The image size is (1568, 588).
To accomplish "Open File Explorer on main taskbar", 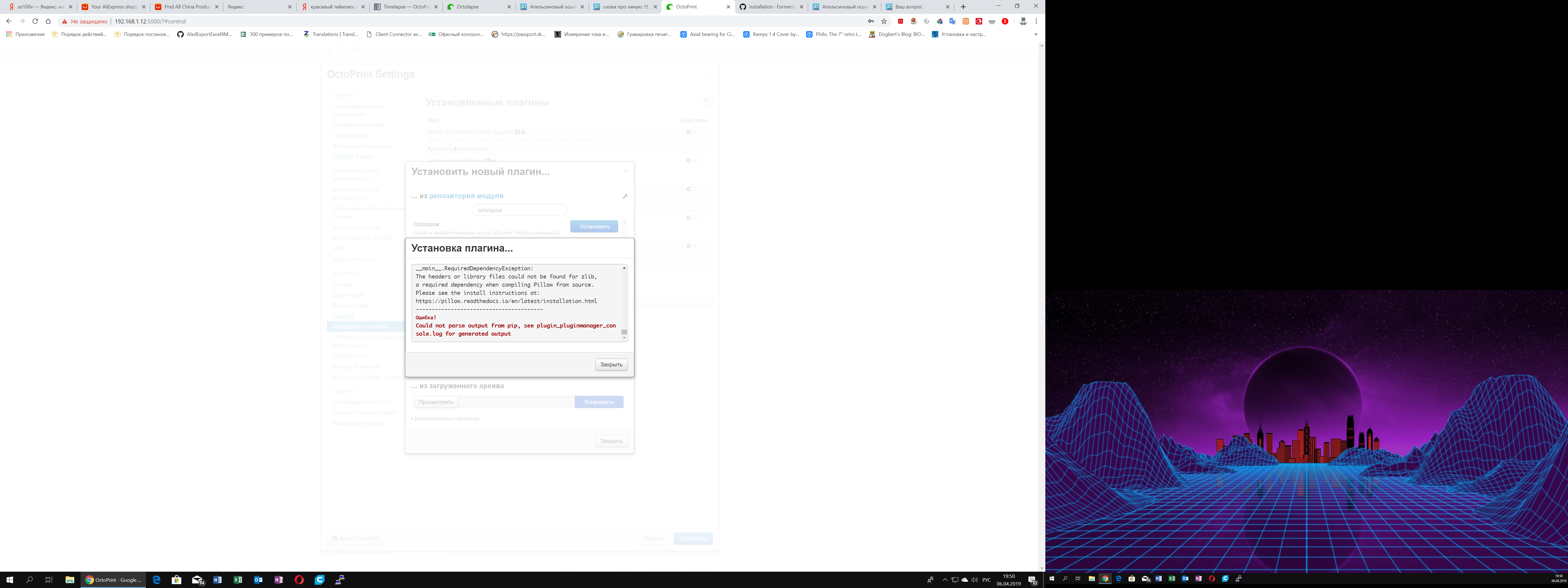I will pyautogui.click(x=69, y=580).
